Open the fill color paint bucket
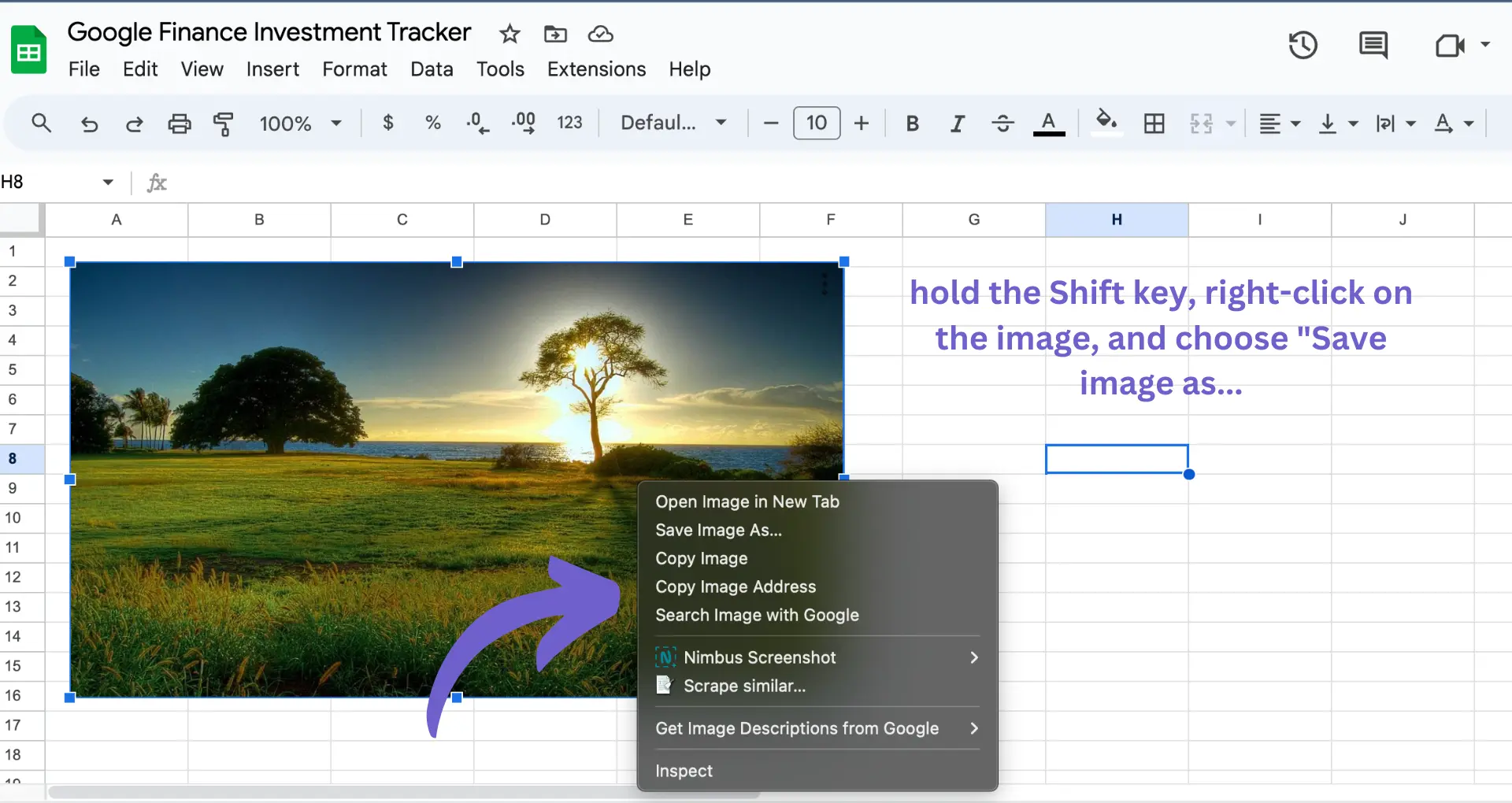The image size is (1512, 803). (1106, 122)
